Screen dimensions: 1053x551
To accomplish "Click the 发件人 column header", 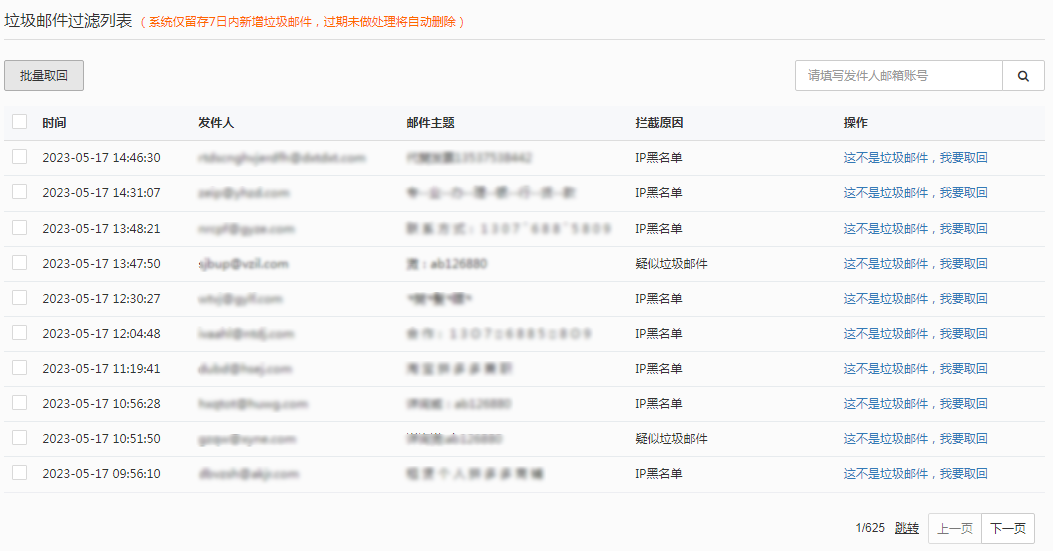I will (x=216, y=122).
